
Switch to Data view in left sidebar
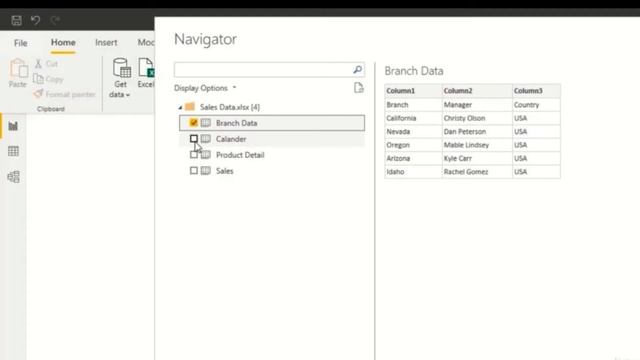point(13,151)
